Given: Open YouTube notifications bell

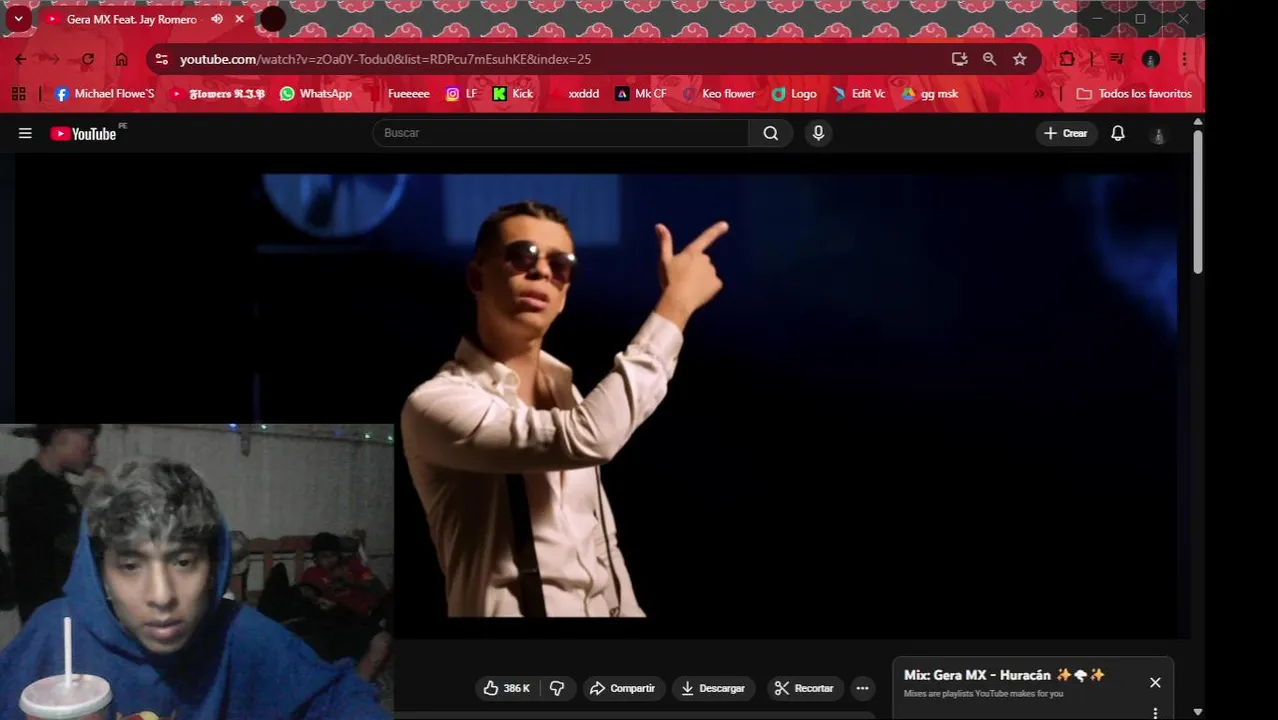Looking at the screenshot, I should coord(1118,133).
